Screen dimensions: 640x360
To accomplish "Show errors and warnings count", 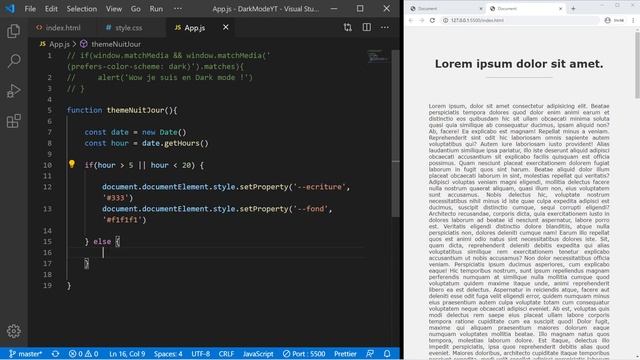I will [x=83, y=353].
